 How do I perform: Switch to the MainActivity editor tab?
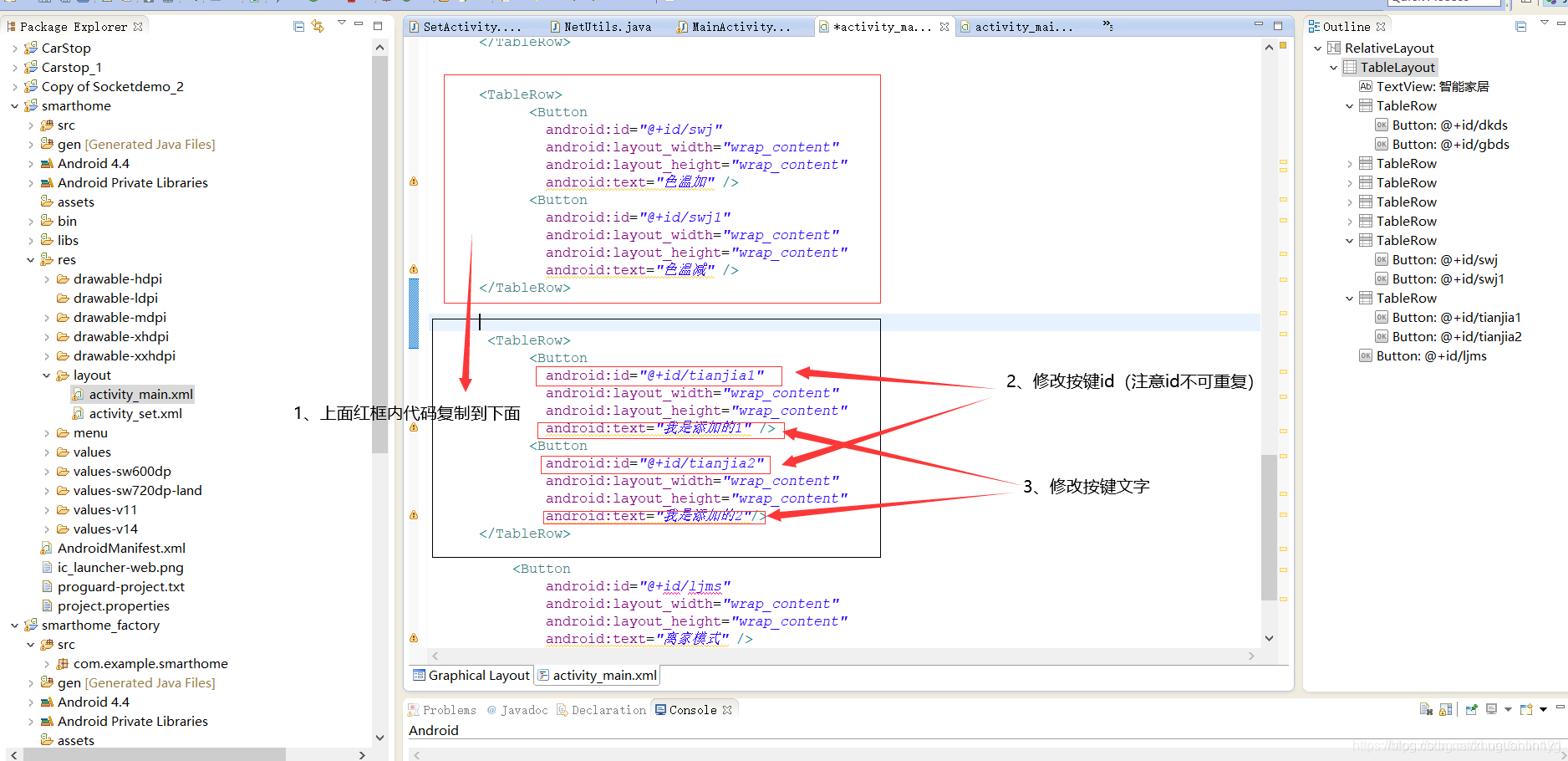click(x=734, y=27)
